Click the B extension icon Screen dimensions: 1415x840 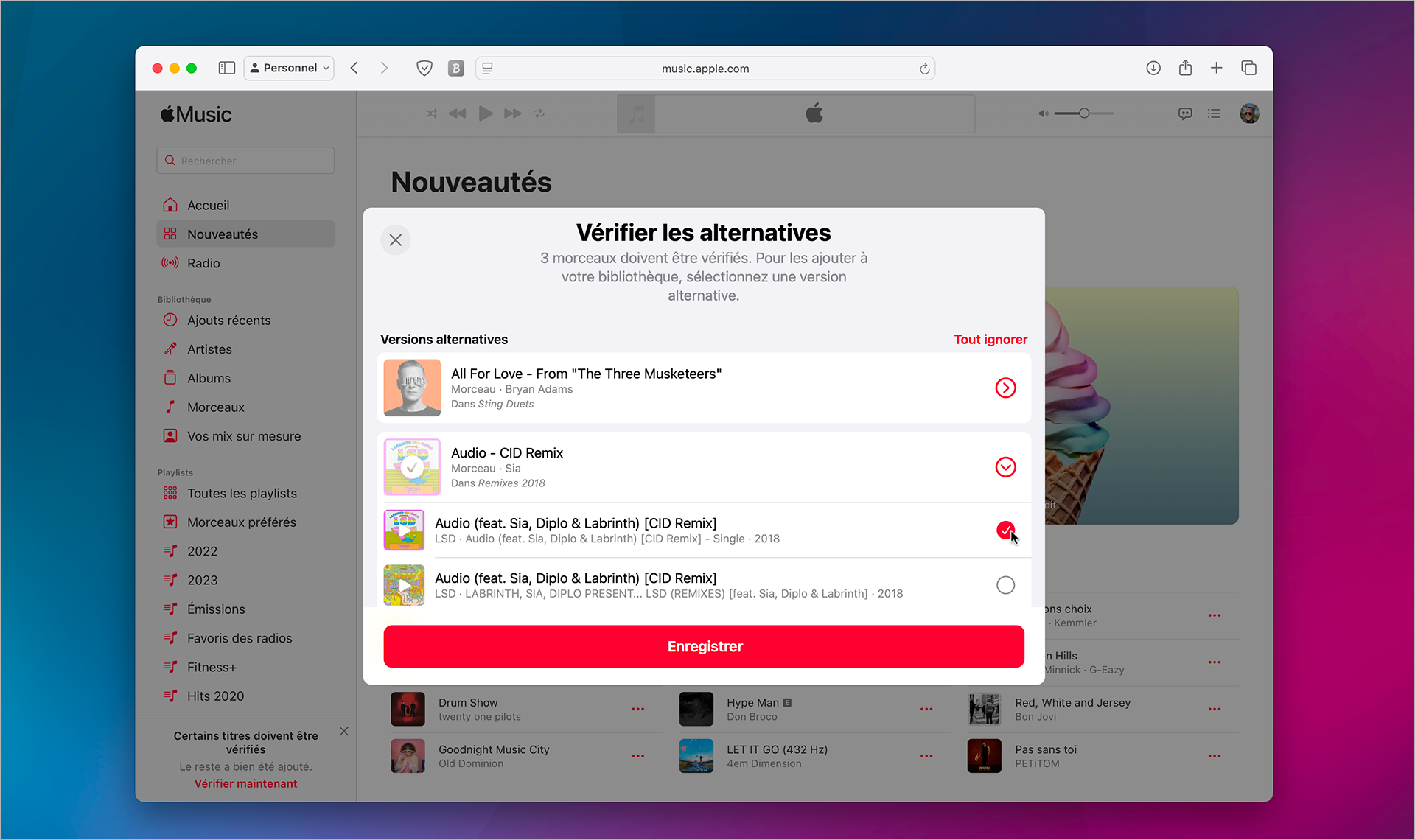coord(456,69)
